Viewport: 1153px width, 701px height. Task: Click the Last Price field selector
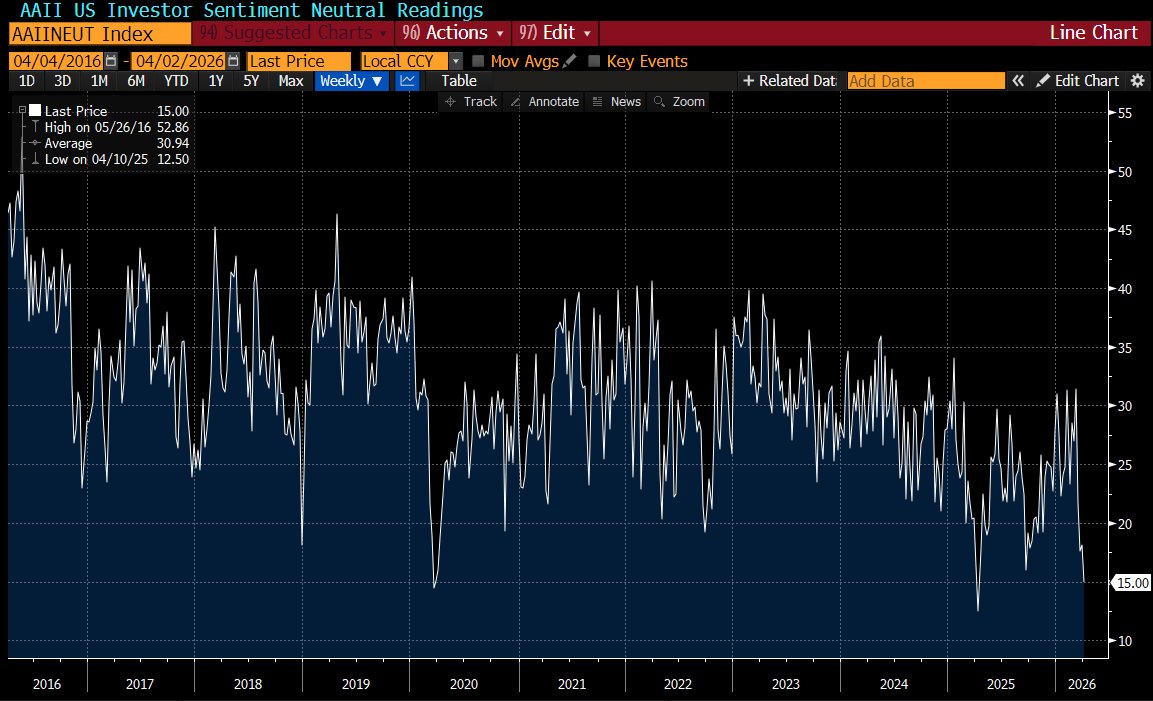point(299,61)
